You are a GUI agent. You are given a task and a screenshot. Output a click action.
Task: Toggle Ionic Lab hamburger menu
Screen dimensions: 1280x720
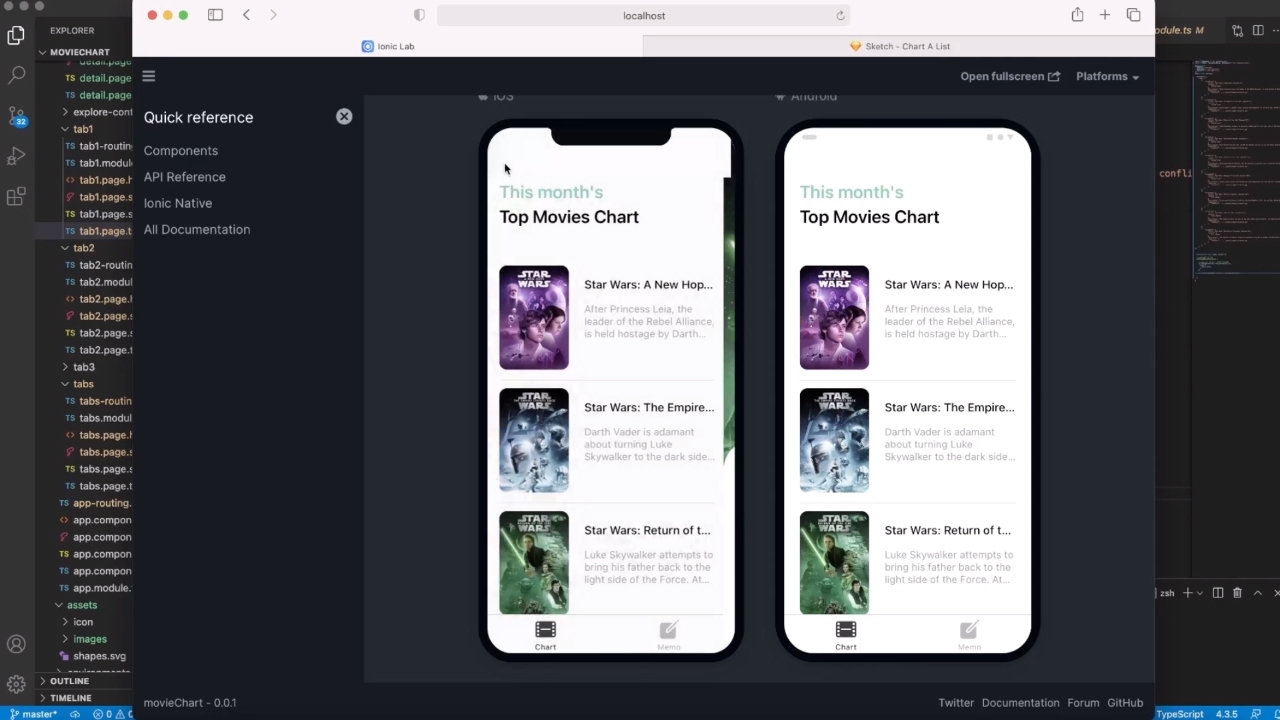coord(149,76)
